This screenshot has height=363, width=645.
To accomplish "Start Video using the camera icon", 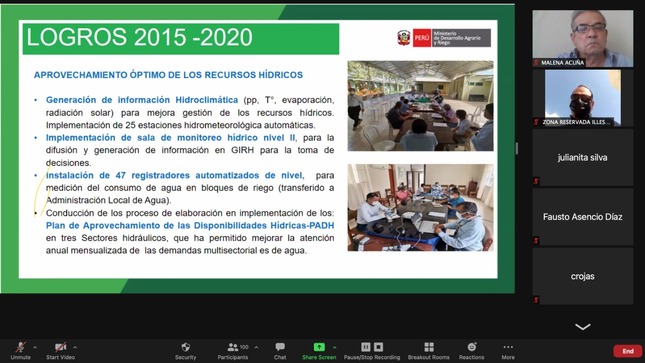I will click(x=60, y=351).
